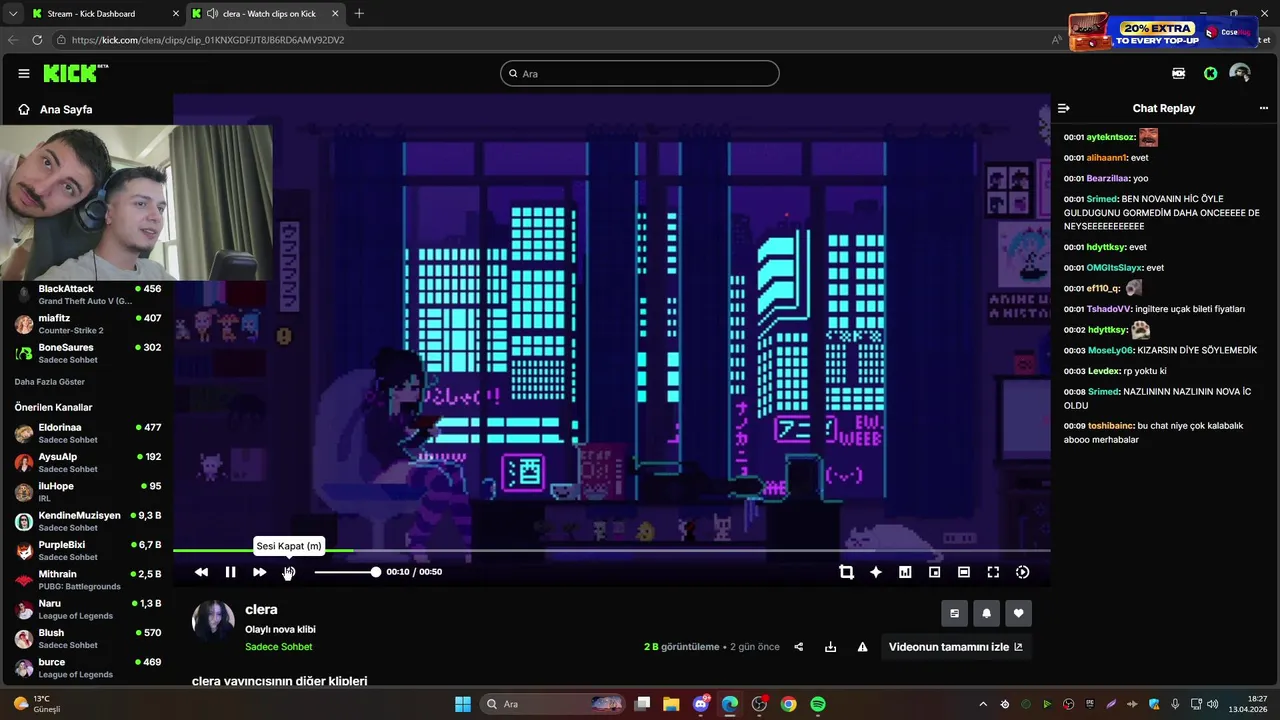The height and width of the screenshot is (720, 1280).
Task: Open Ana Sayfa home link
Action: click(55, 109)
